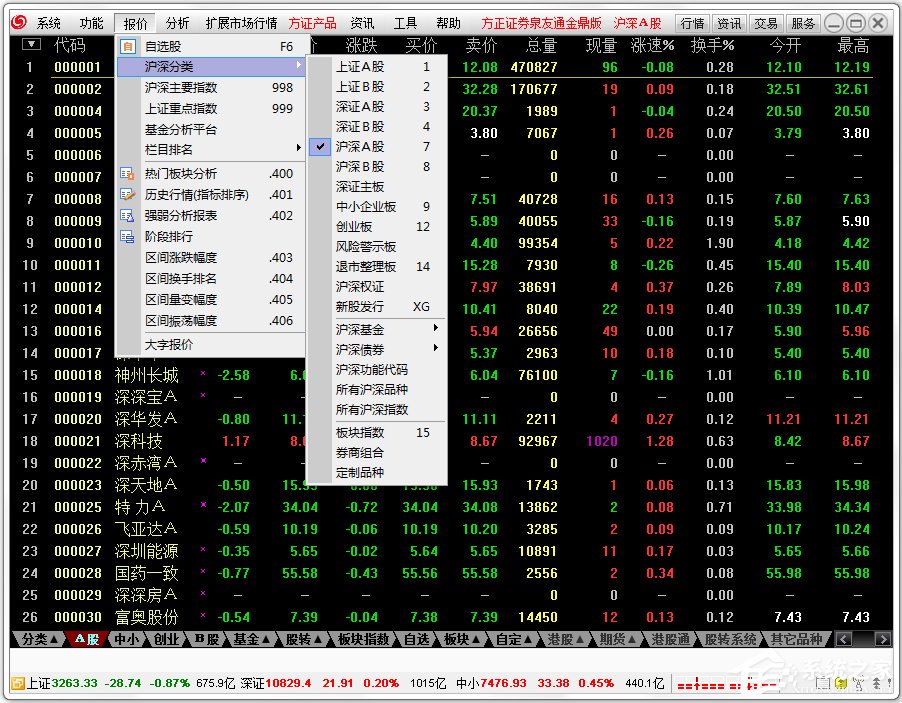Open the 分类 tab dropdown
Screen dimensions: 902x703
[39, 639]
